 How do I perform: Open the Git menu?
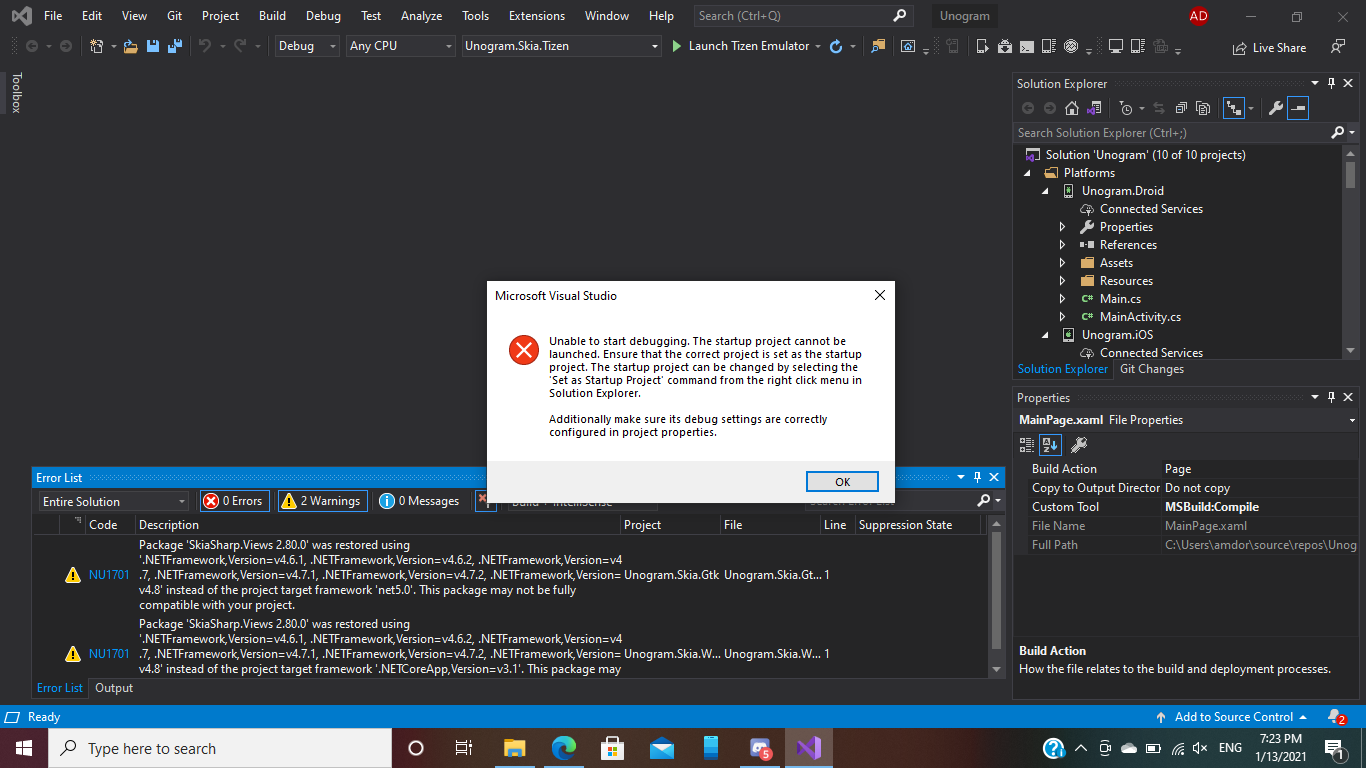pos(175,16)
